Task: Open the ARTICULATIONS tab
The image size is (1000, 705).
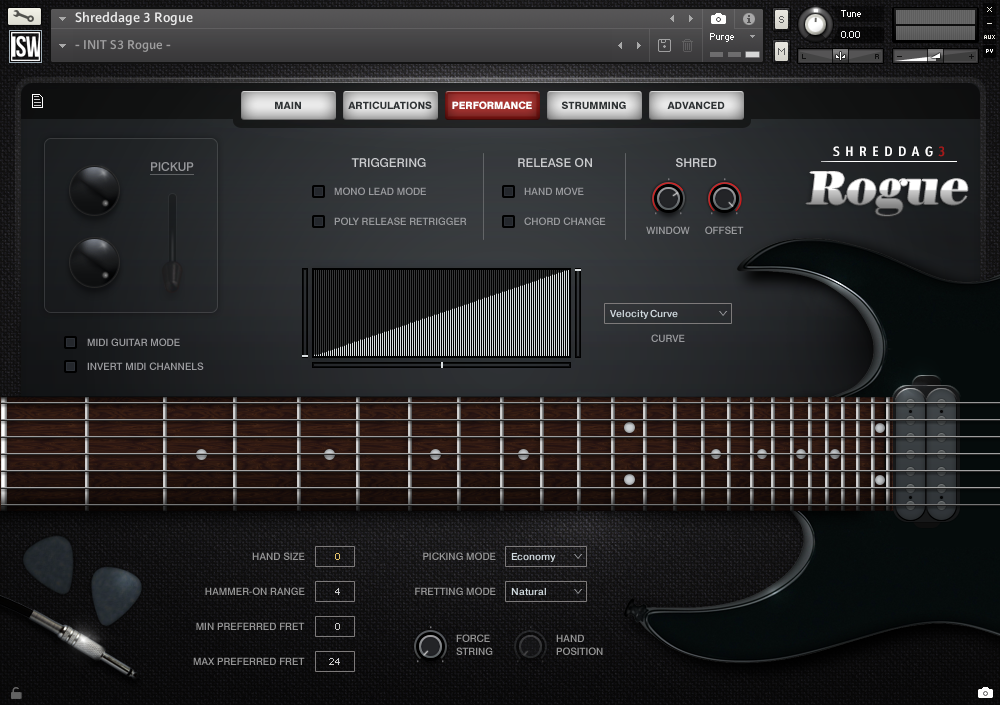Action: click(390, 105)
